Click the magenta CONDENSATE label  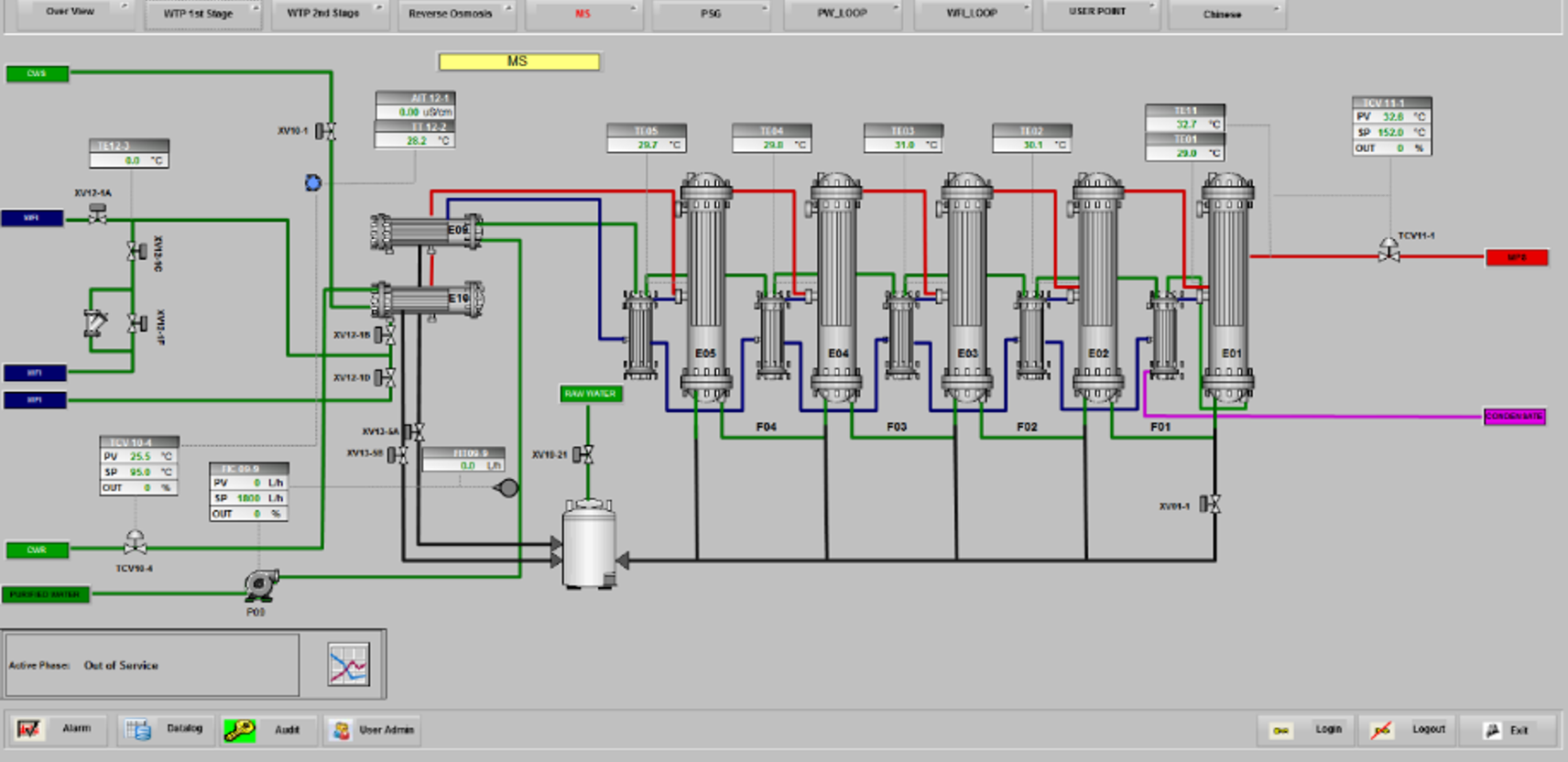[x=1514, y=417]
